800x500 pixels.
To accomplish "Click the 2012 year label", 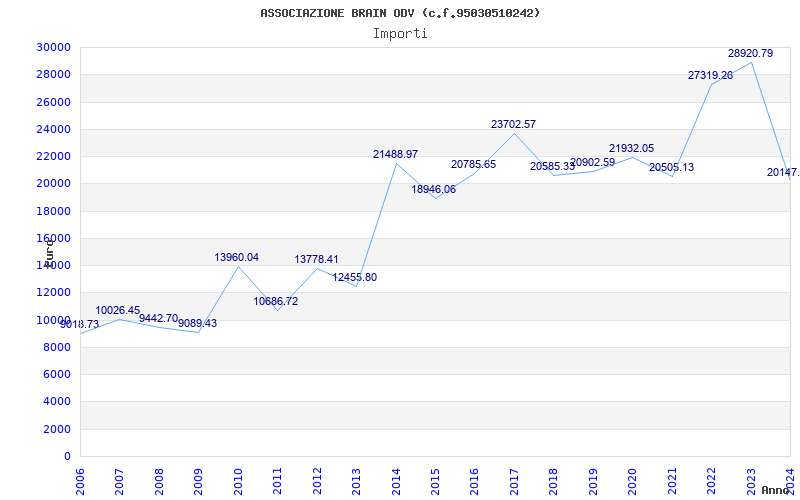I will tap(317, 480).
